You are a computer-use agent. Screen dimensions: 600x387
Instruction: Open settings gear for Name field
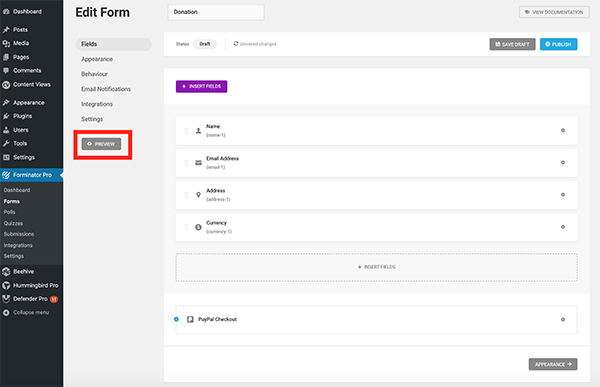click(x=563, y=131)
